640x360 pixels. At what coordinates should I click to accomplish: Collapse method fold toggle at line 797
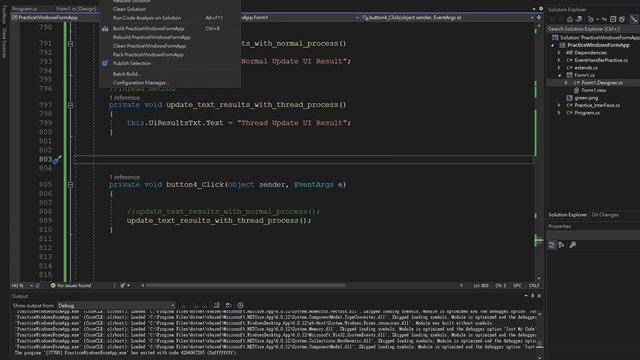71,105
